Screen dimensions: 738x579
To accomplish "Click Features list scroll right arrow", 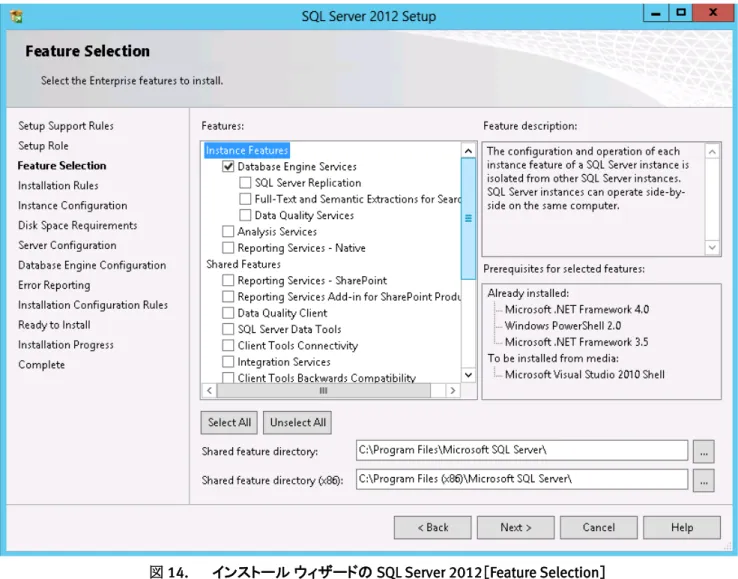I will point(453,390).
